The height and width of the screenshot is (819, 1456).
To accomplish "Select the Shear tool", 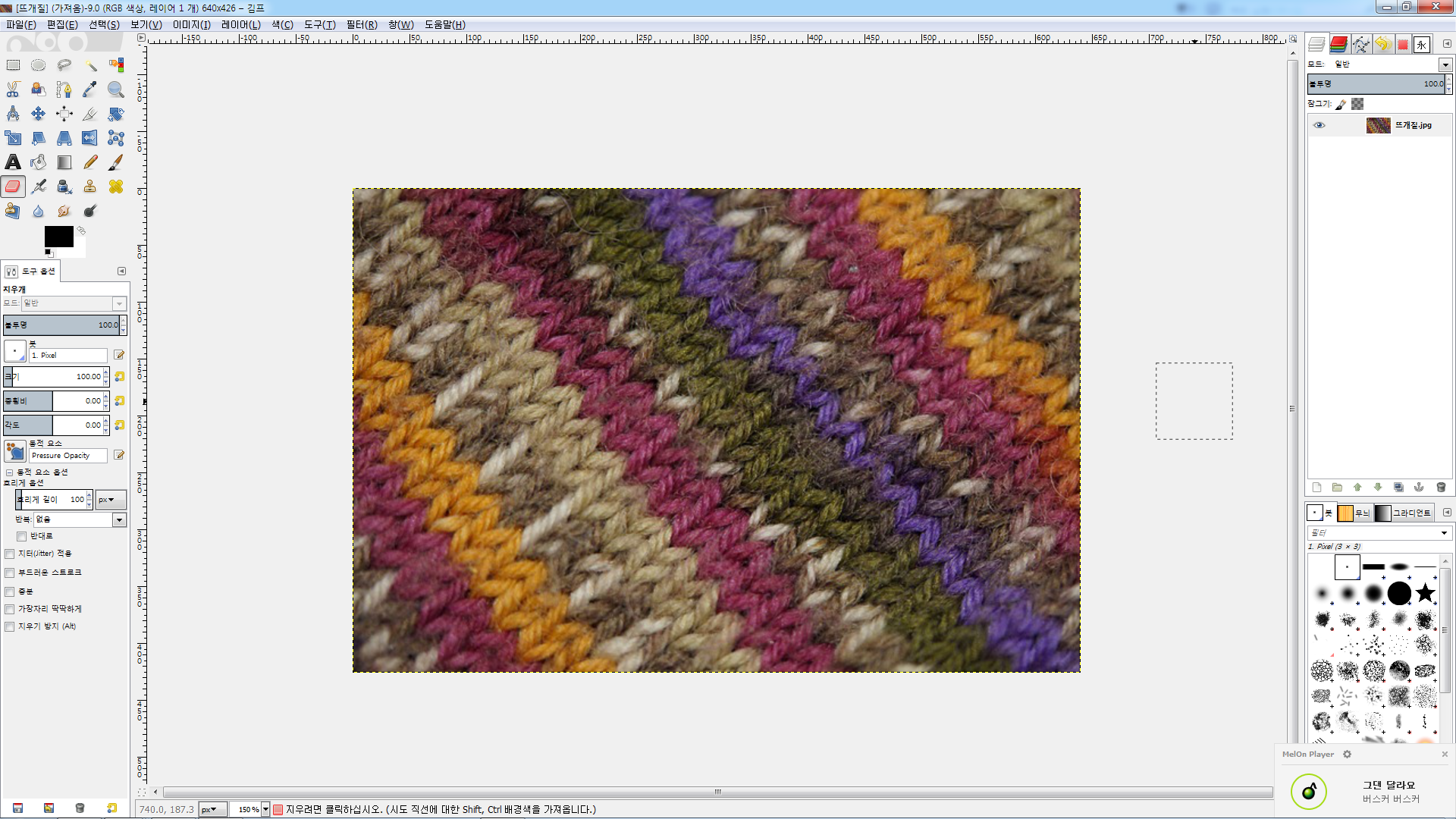I will click(39, 138).
